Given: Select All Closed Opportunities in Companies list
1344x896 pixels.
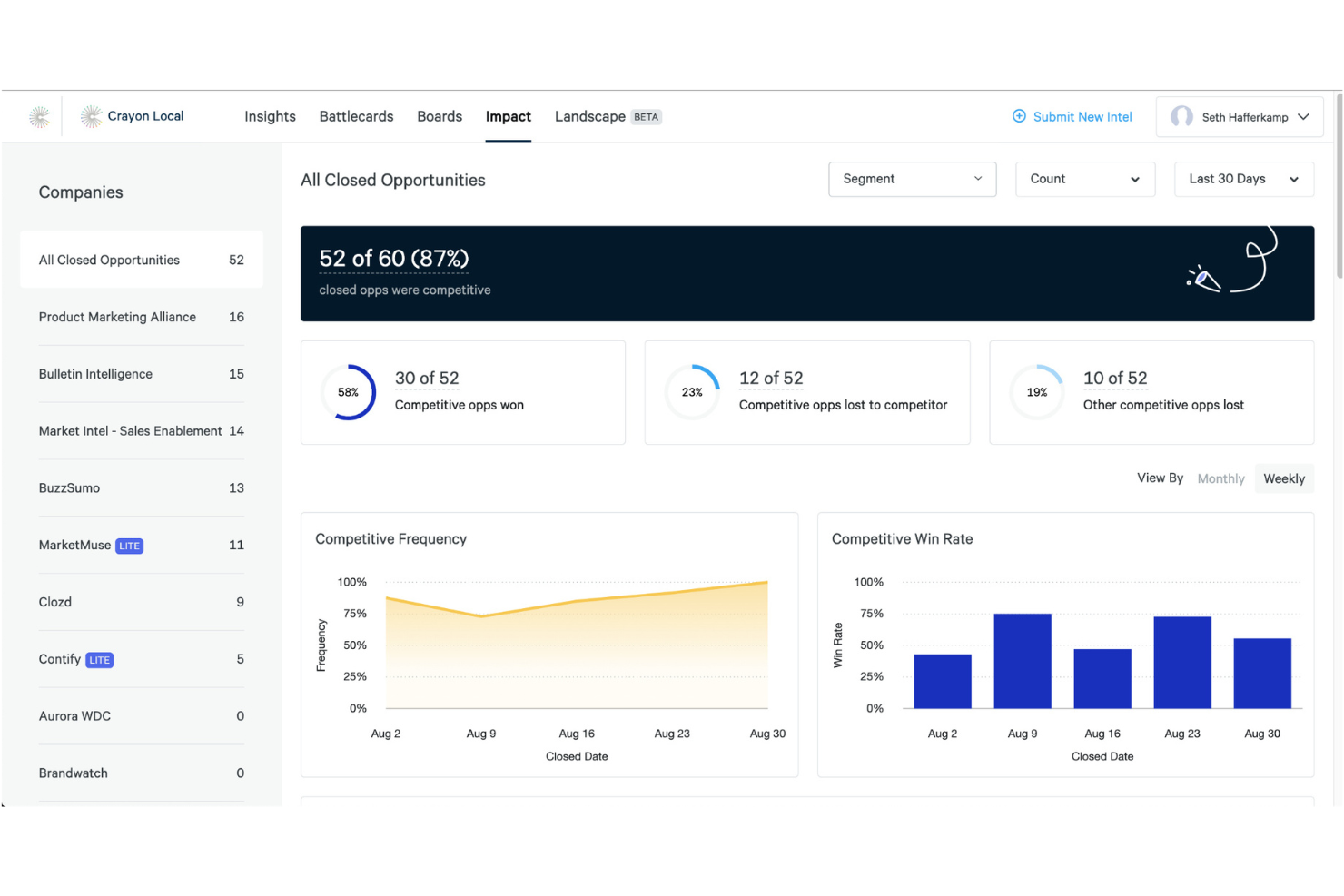Looking at the screenshot, I should pos(142,260).
